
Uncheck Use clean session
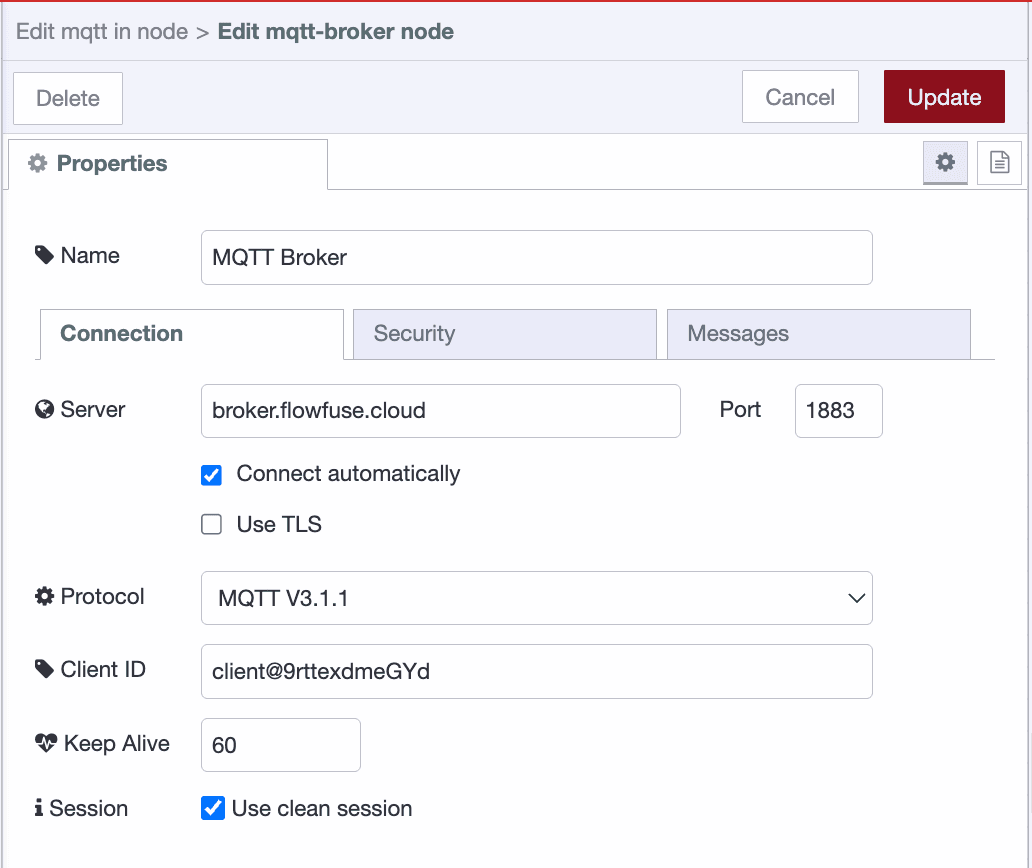(212, 808)
